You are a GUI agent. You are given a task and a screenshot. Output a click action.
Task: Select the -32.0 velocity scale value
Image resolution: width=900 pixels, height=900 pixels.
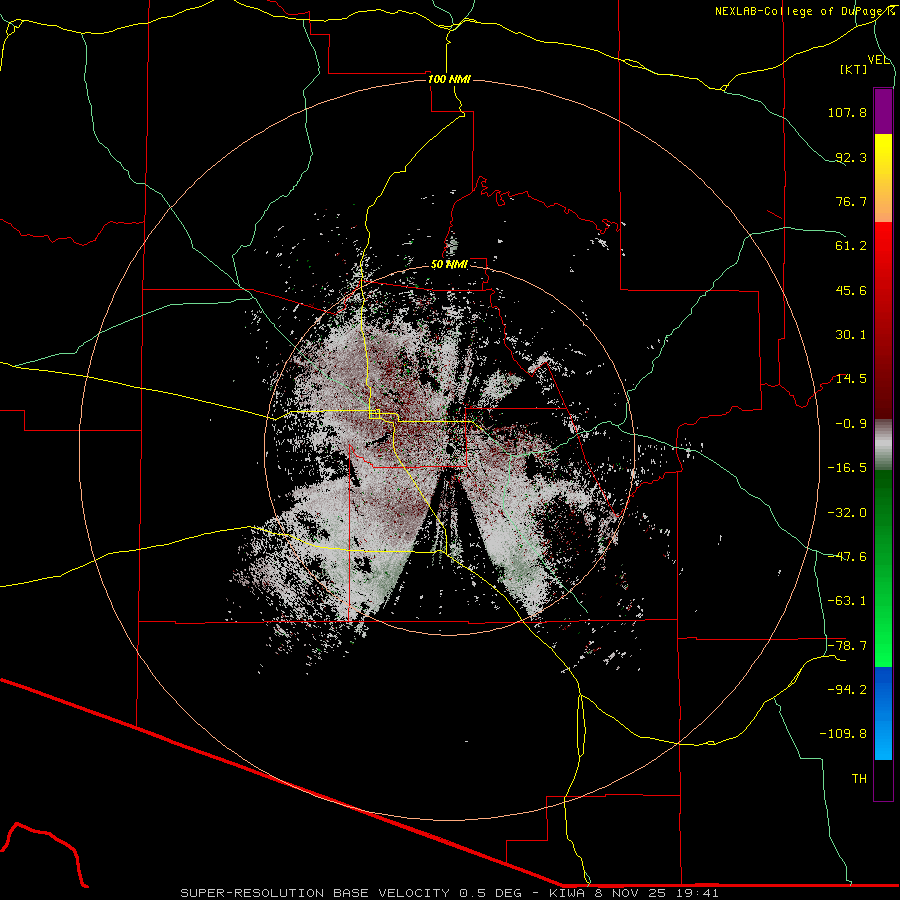pos(847,513)
